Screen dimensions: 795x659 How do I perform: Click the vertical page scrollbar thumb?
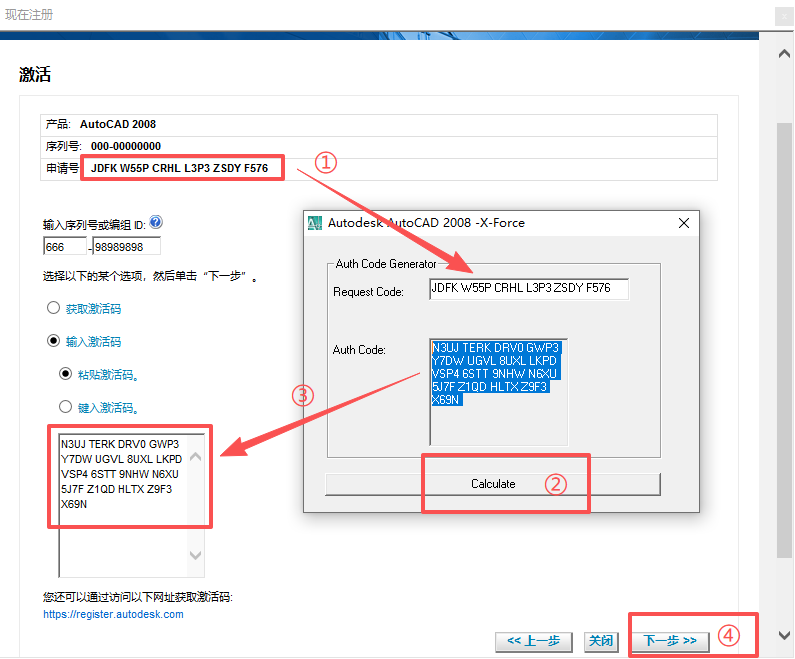click(784, 340)
